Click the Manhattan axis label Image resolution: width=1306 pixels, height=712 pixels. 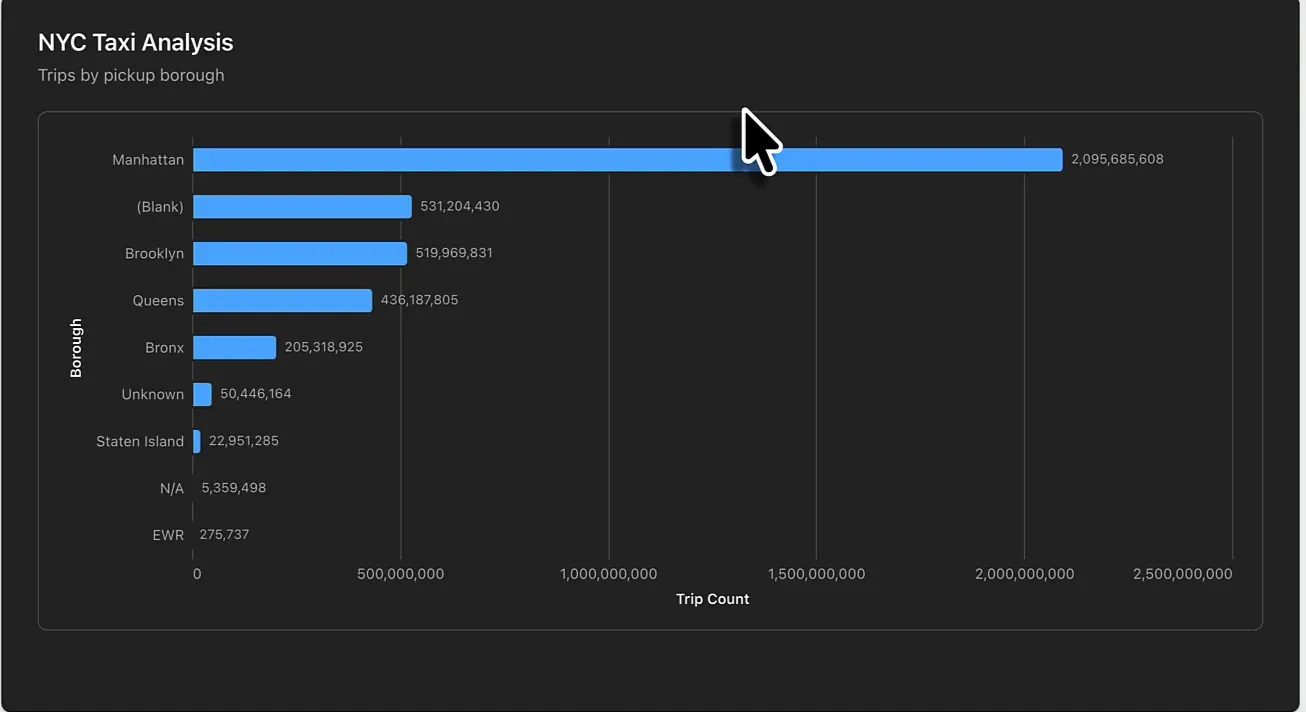[x=148, y=160]
